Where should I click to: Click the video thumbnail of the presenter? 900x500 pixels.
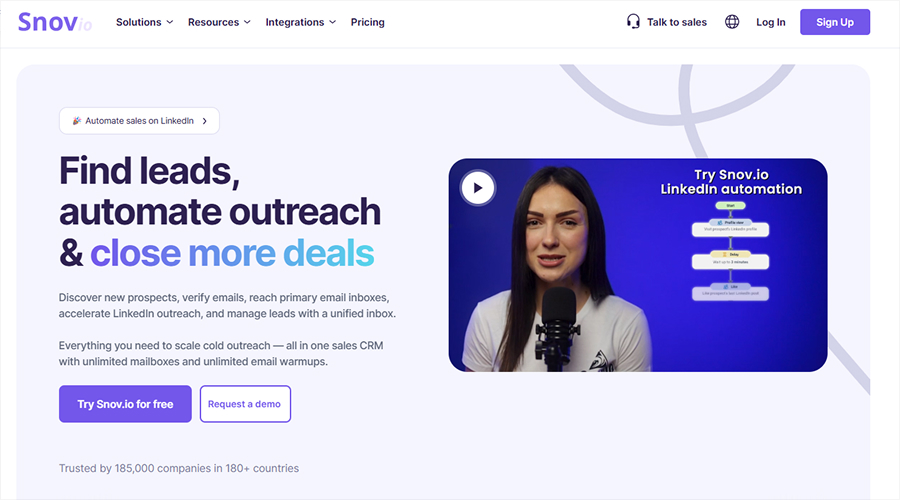(638, 265)
